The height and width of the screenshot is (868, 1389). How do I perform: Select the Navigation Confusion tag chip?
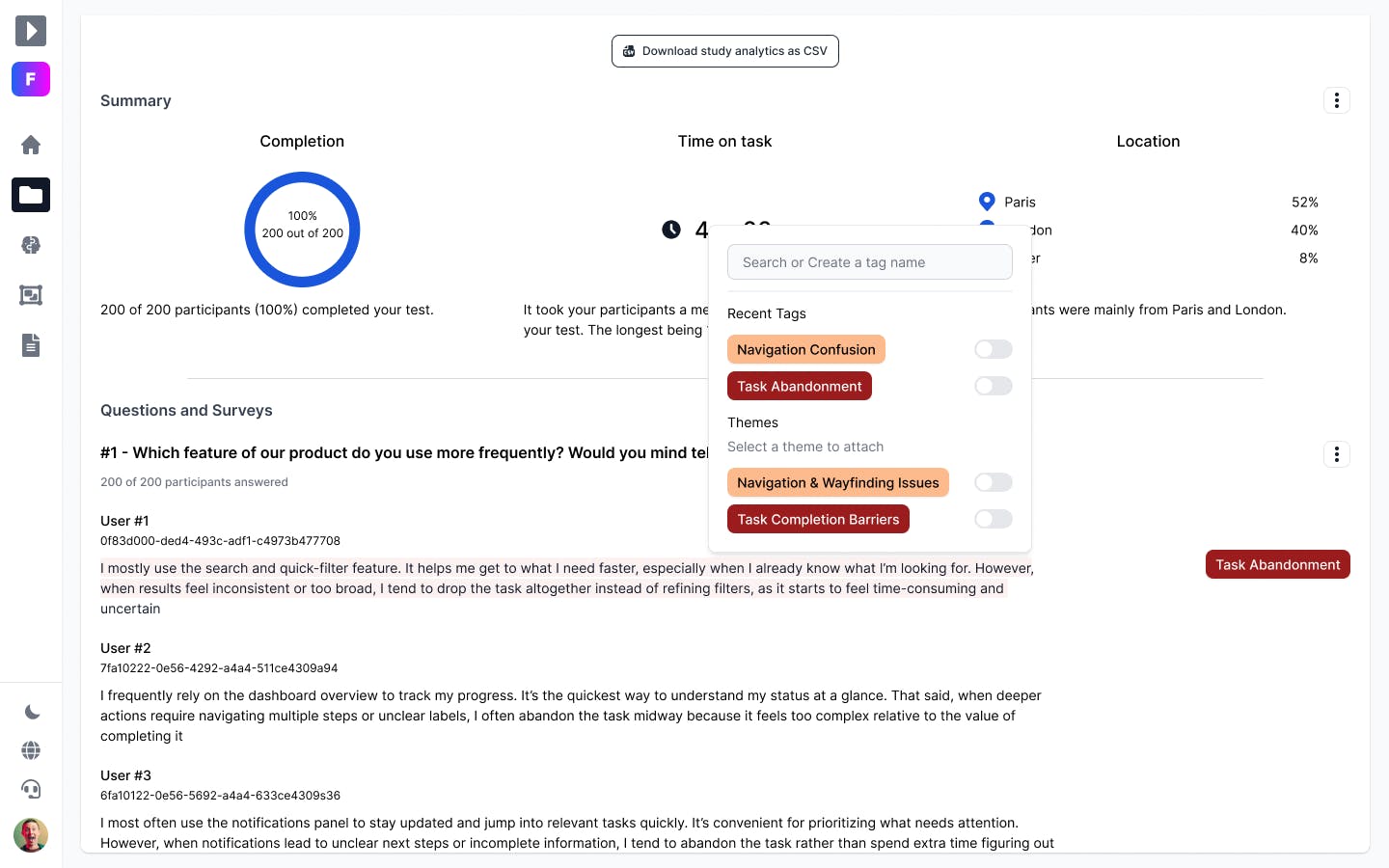(806, 349)
